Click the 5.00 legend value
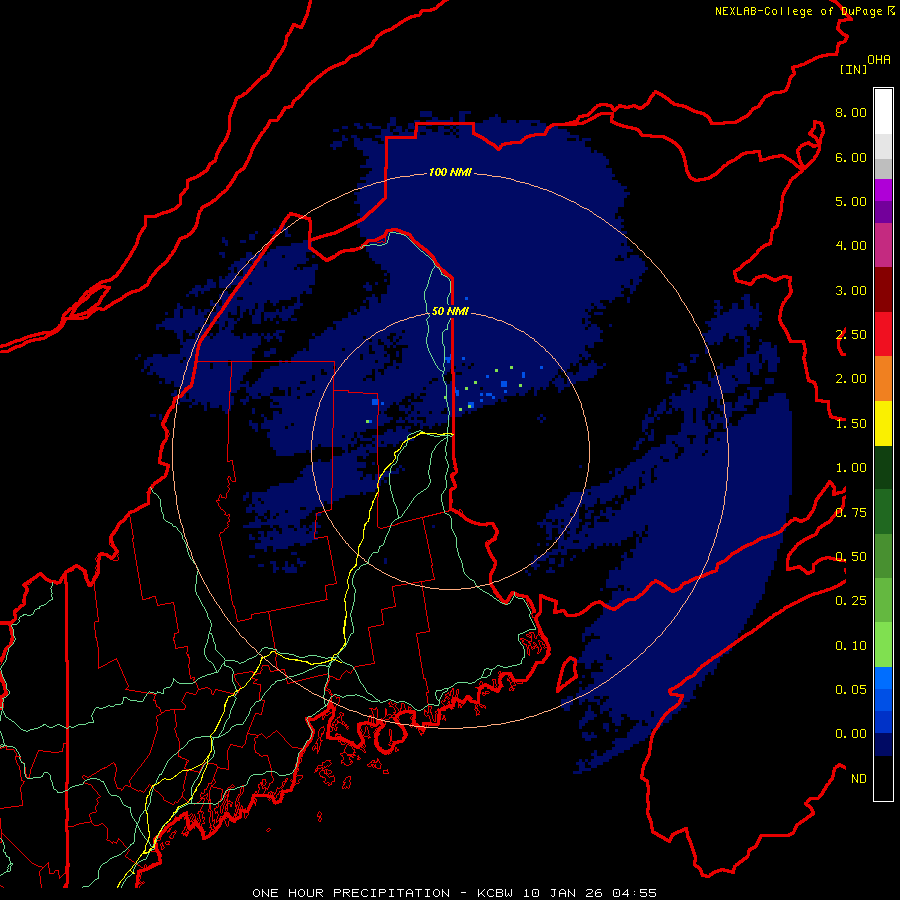Image resolution: width=900 pixels, height=900 pixels. tap(851, 201)
